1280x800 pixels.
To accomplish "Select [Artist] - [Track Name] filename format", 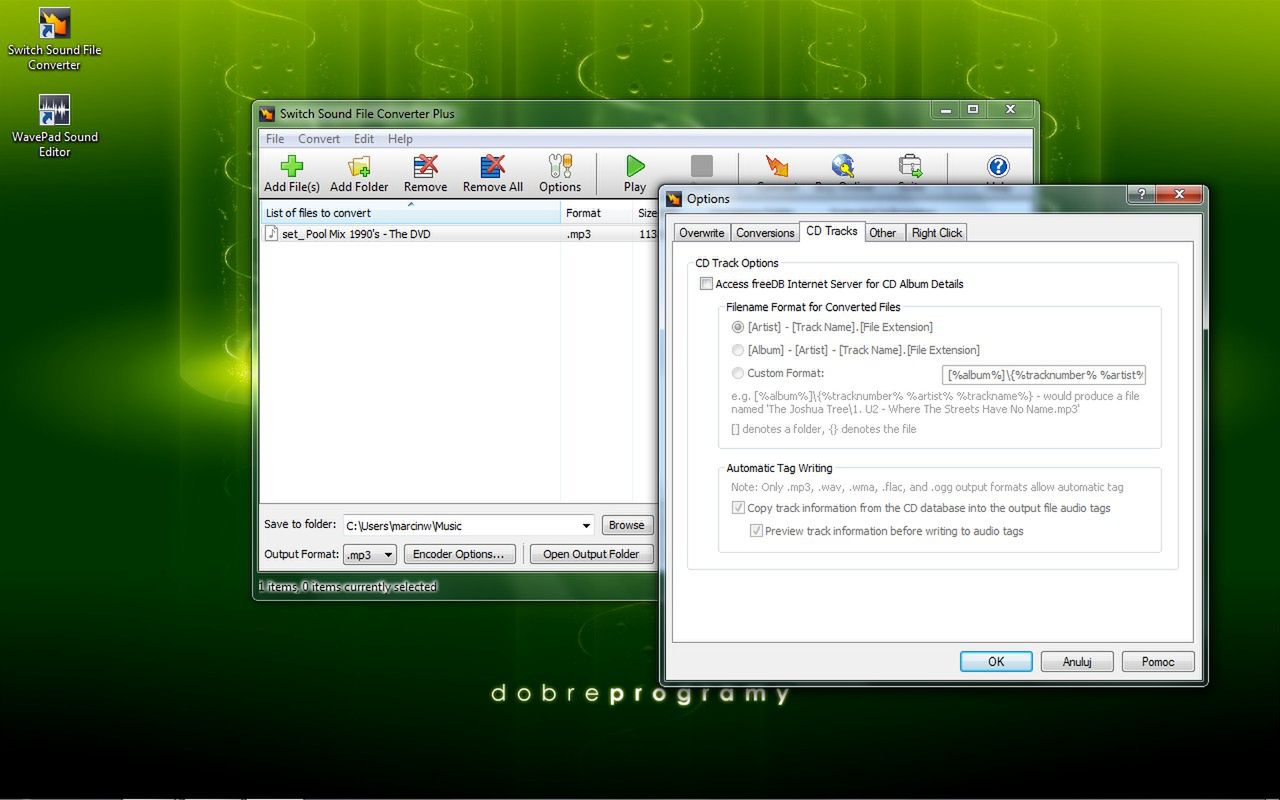I will tap(738, 327).
